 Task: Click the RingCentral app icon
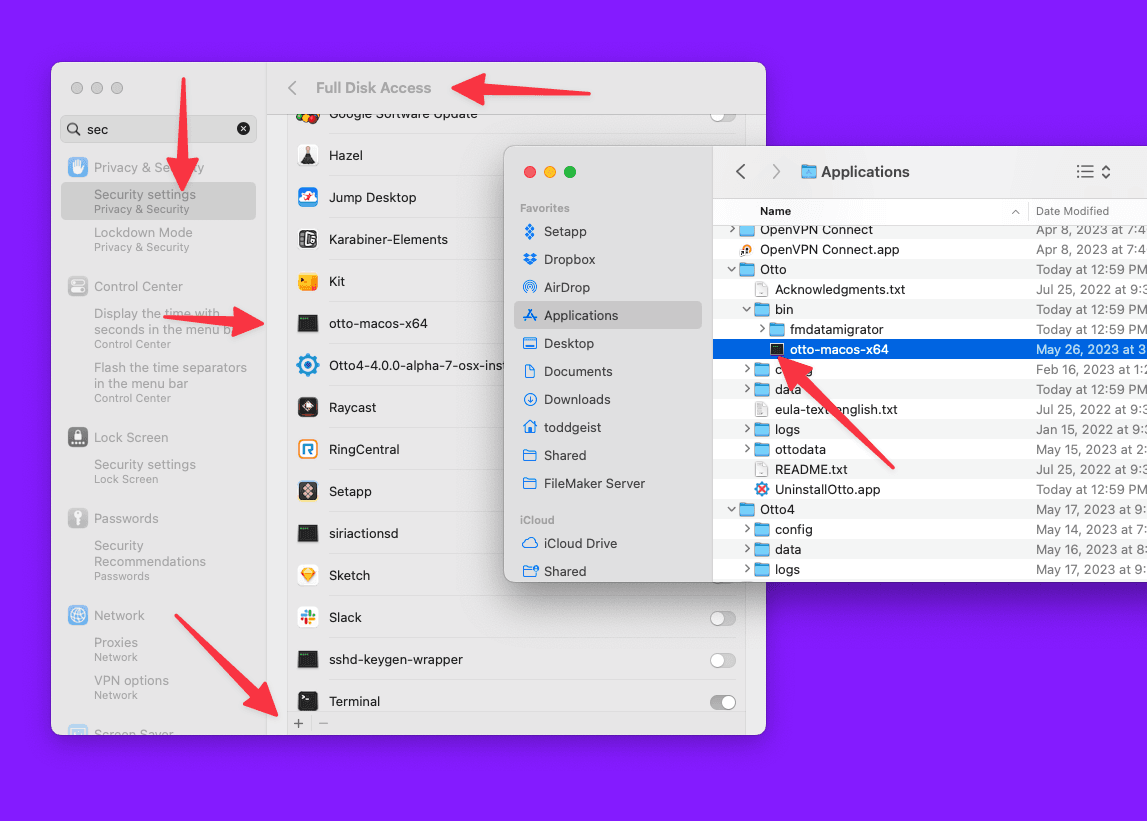(x=307, y=449)
